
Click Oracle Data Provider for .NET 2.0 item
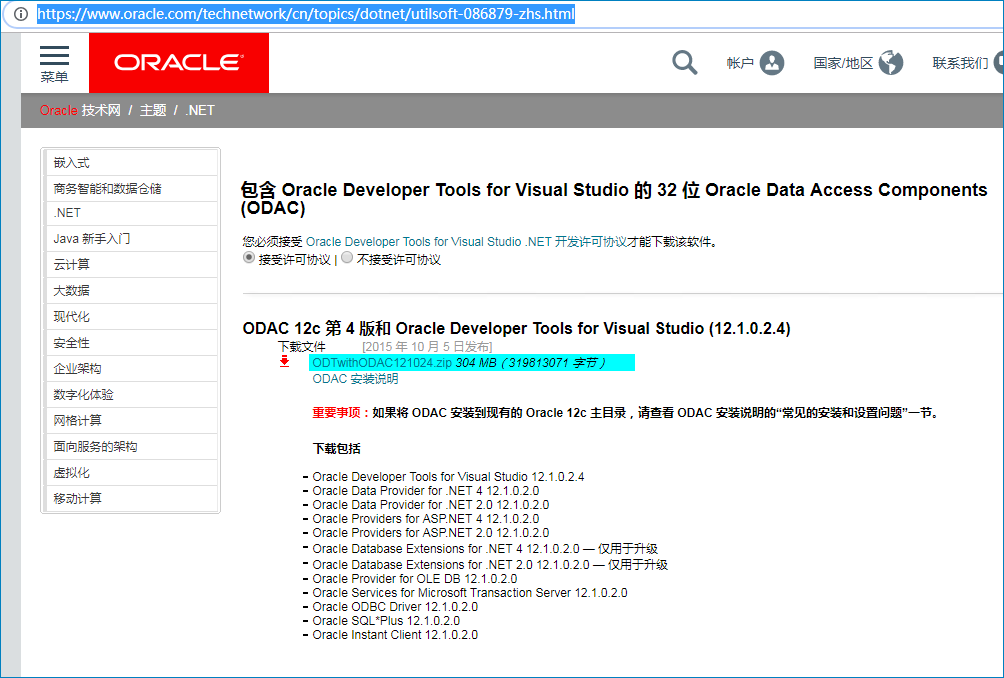[x=431, y=505]
